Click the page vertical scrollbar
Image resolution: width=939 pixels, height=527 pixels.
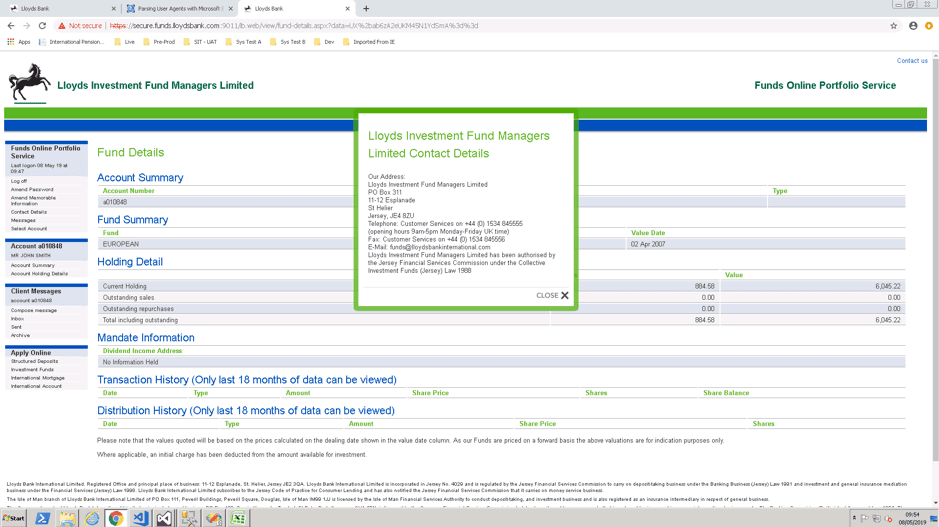pos(935,258)
